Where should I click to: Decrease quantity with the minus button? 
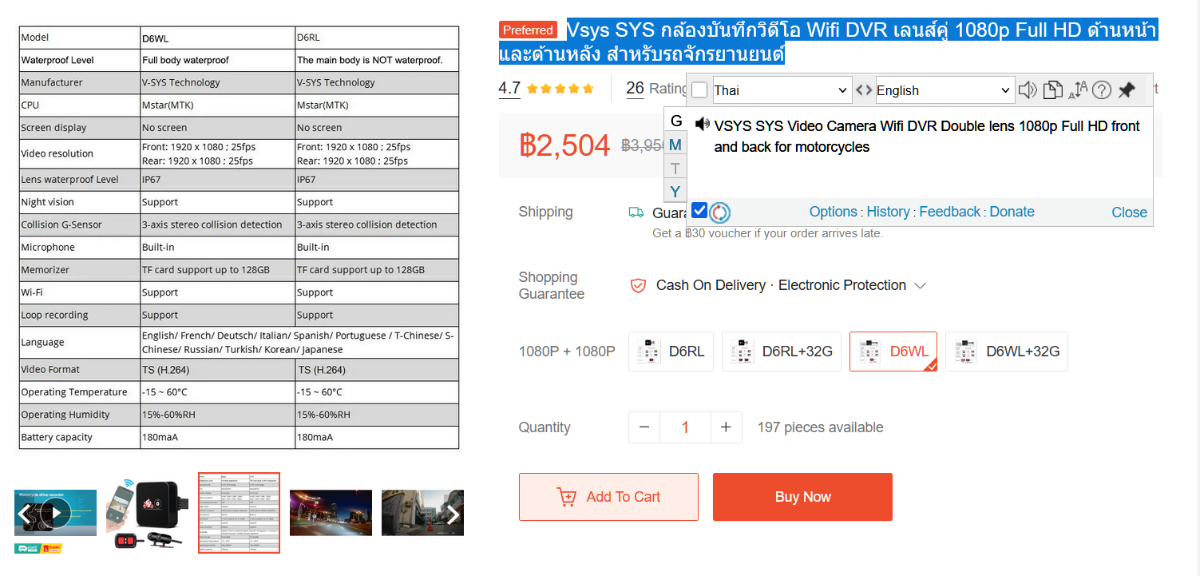[644, 427]
